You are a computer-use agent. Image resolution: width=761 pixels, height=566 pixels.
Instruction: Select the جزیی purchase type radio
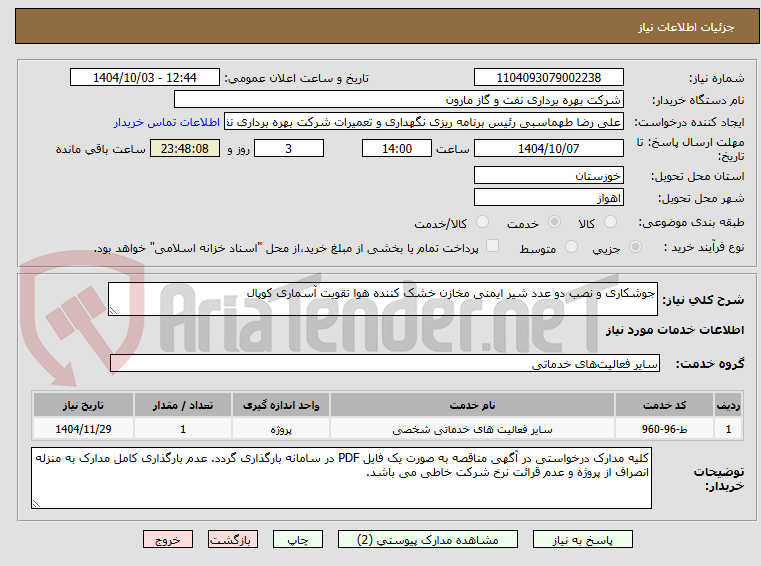coord(635,247)
